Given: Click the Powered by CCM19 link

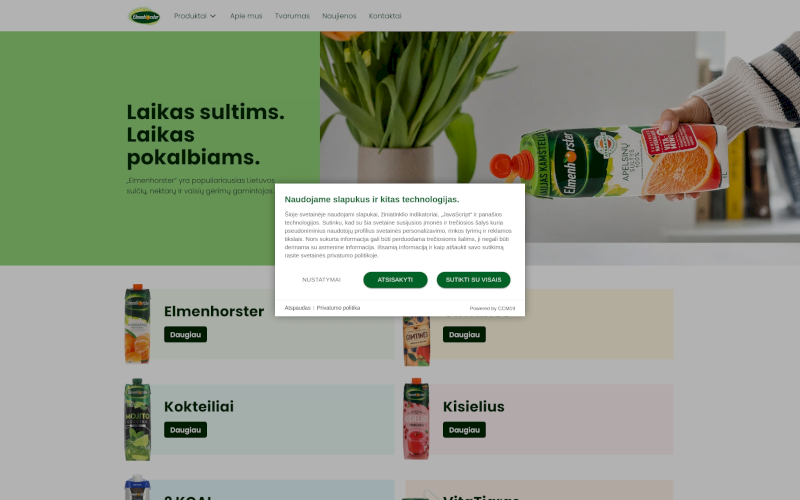Looking at the screenshot, I should (x=492, y=309).
